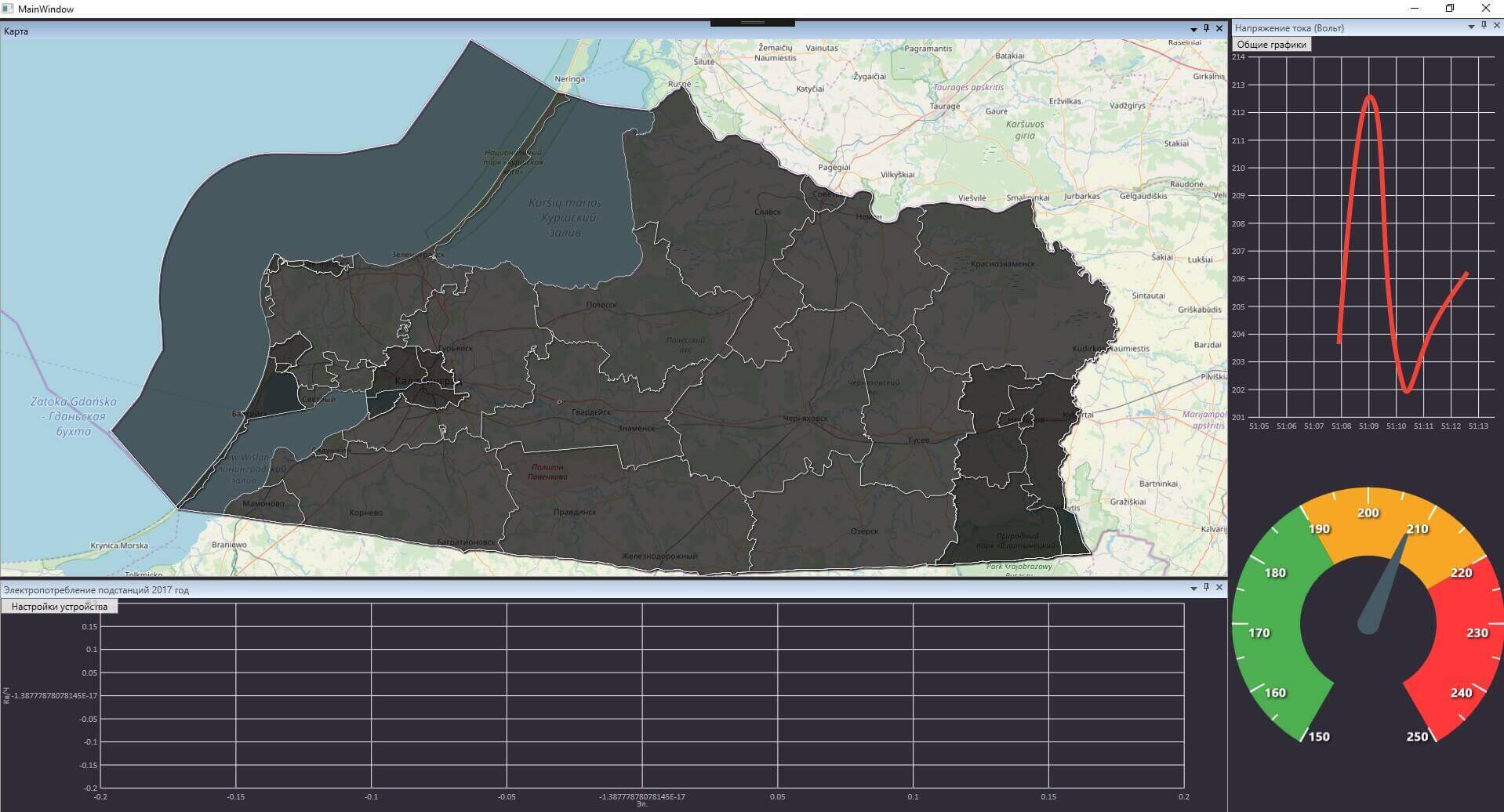The image size is (1504, 812).
Task: Pin the Электропотребление подстанций panel
Action: click(1206, 587)
